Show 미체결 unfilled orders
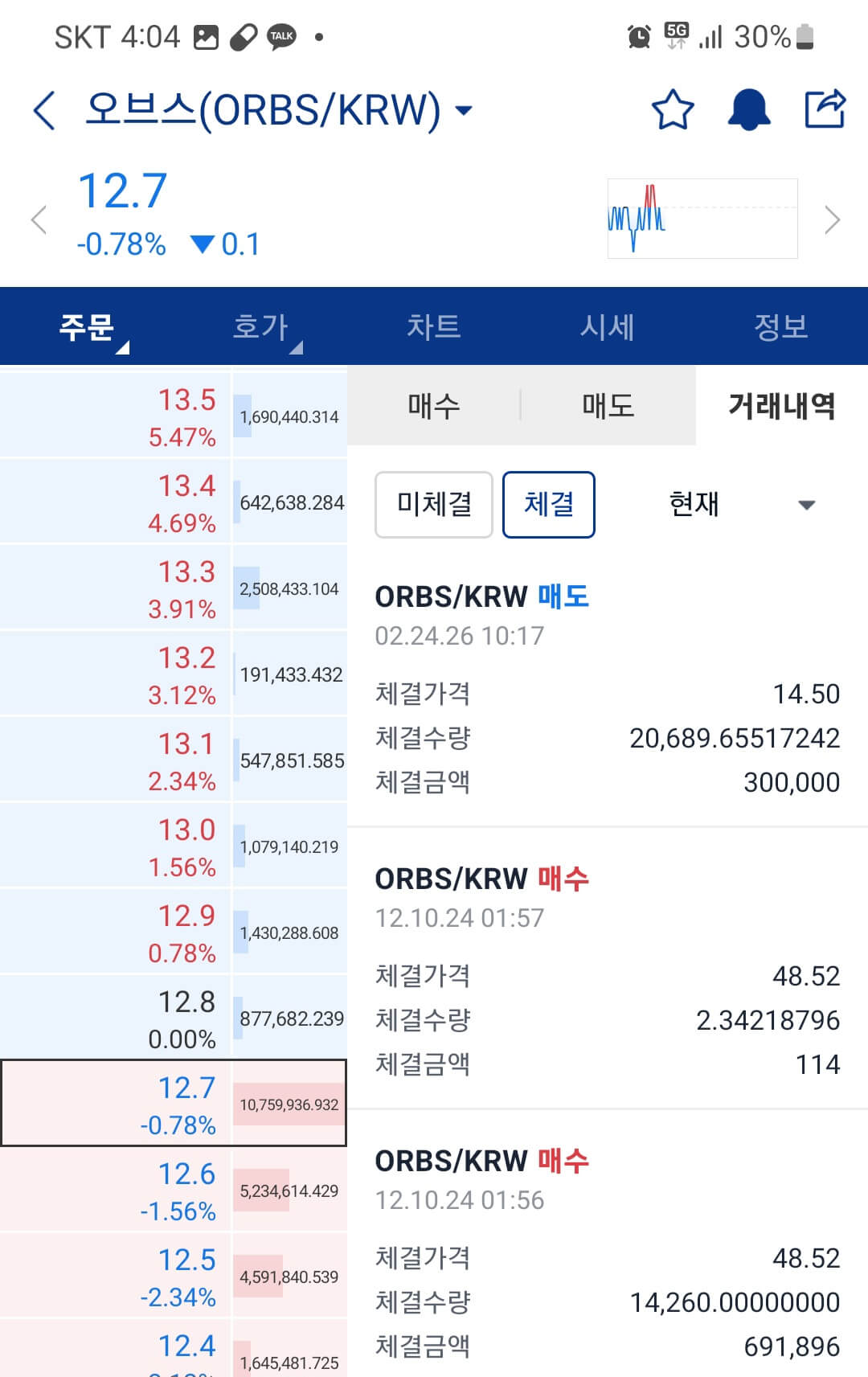Screen dimensions: 868x1377 [434, 505]
